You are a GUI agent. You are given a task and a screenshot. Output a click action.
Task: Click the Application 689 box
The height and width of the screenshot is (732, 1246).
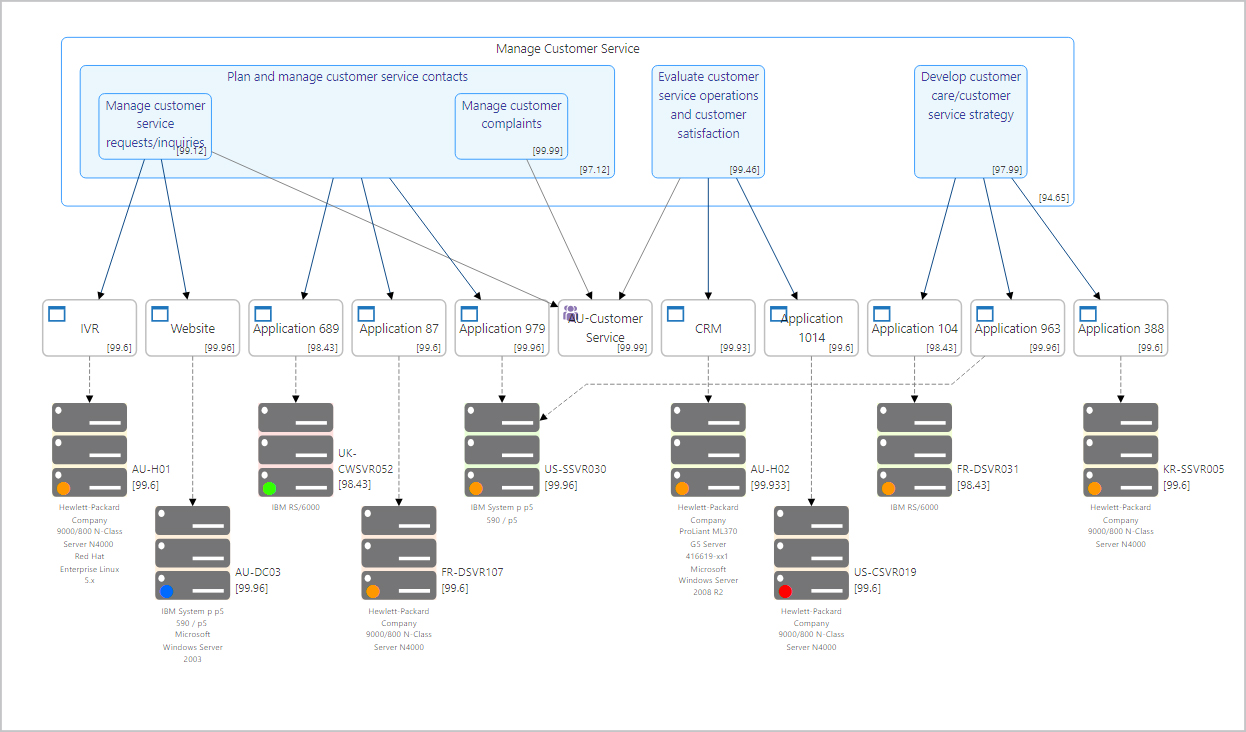click(x=296, y=329)
